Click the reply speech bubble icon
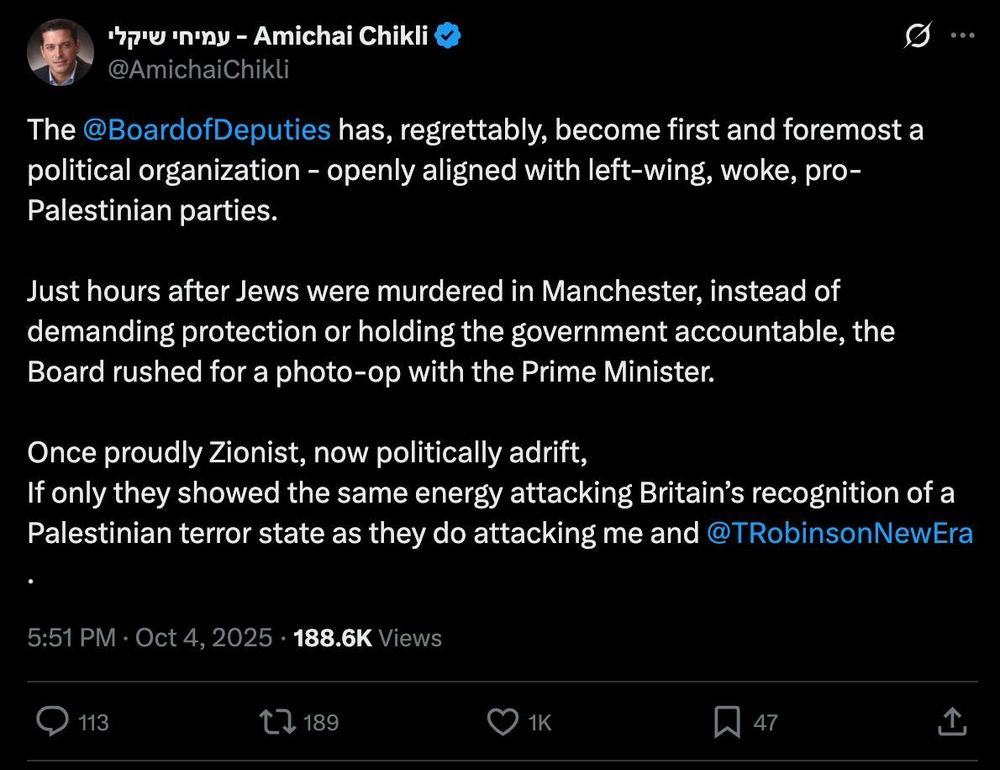 [x=52, y=721]
